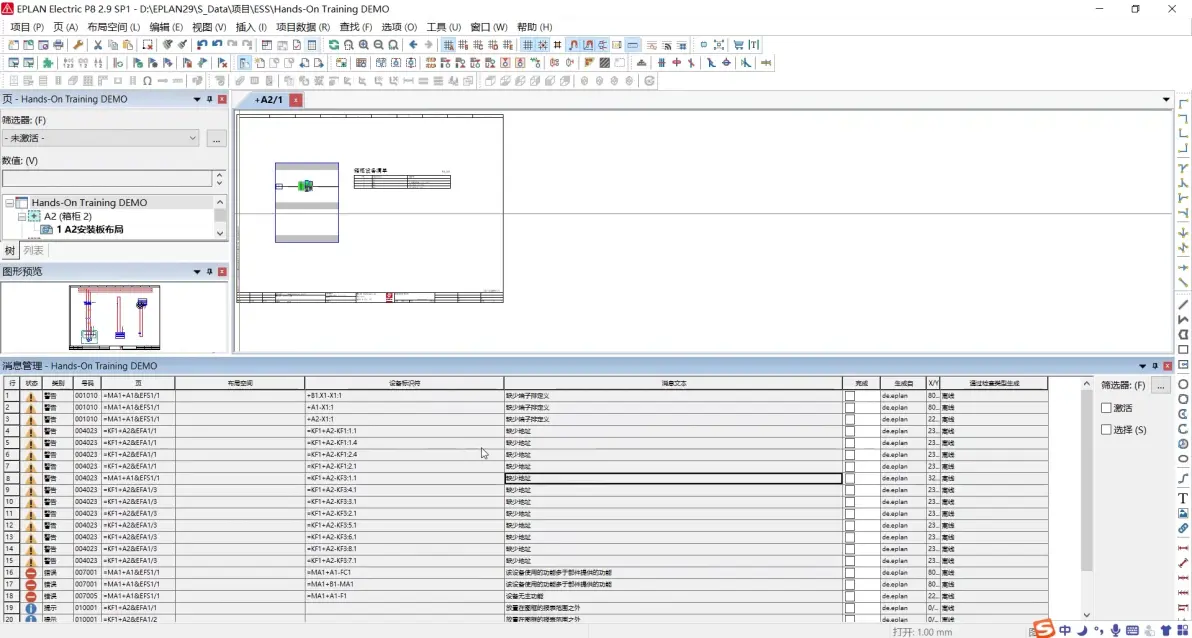Click the Zoom In magnifier icon
1192x638 pixels.
pos(364,45)
